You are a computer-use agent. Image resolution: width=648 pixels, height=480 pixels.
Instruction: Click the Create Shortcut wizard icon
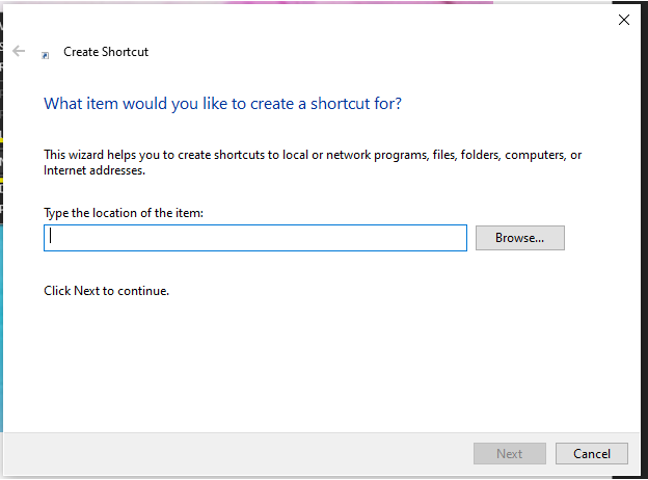tap(45, 55)
